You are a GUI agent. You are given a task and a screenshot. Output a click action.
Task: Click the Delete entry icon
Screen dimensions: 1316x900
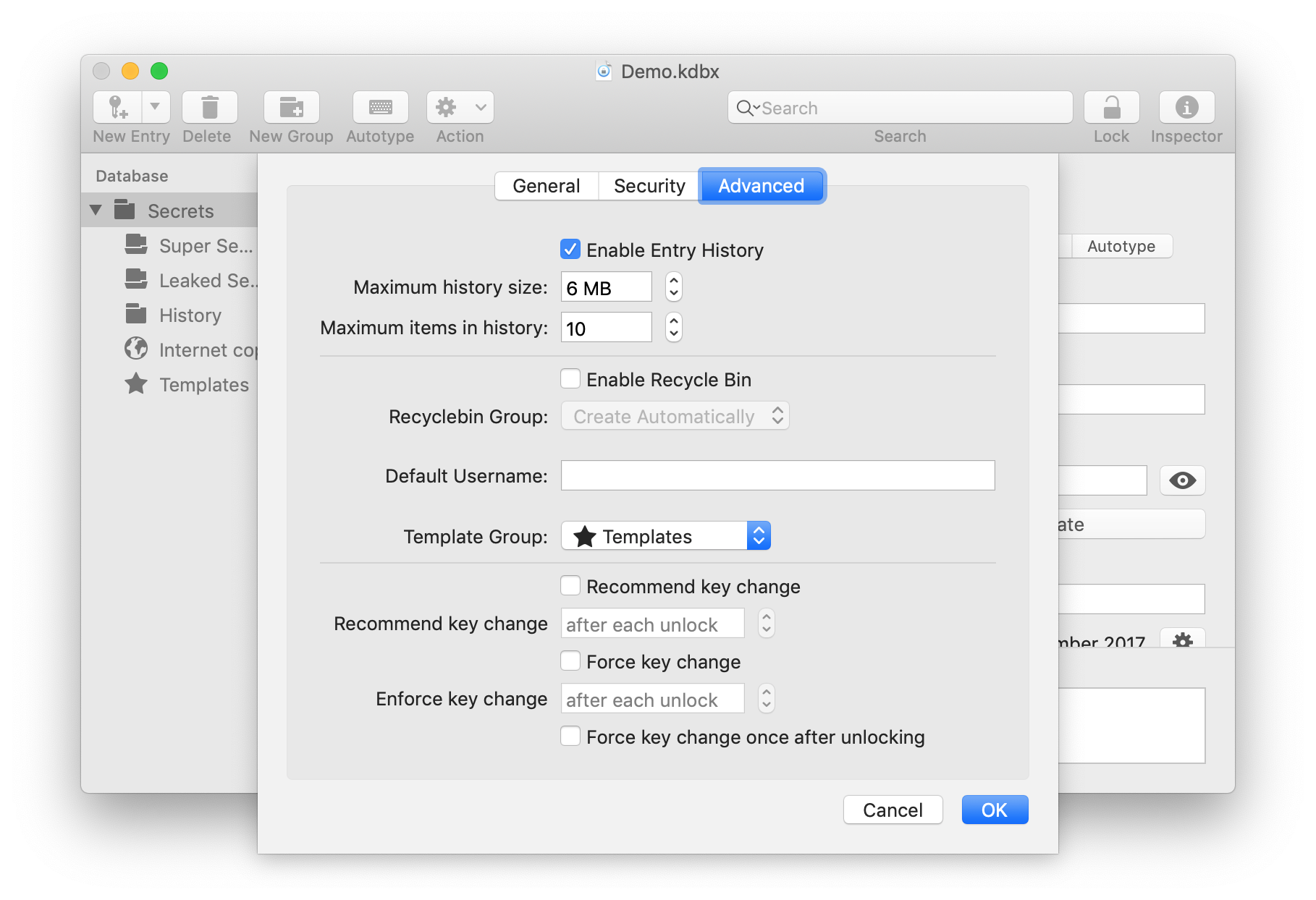208,107
